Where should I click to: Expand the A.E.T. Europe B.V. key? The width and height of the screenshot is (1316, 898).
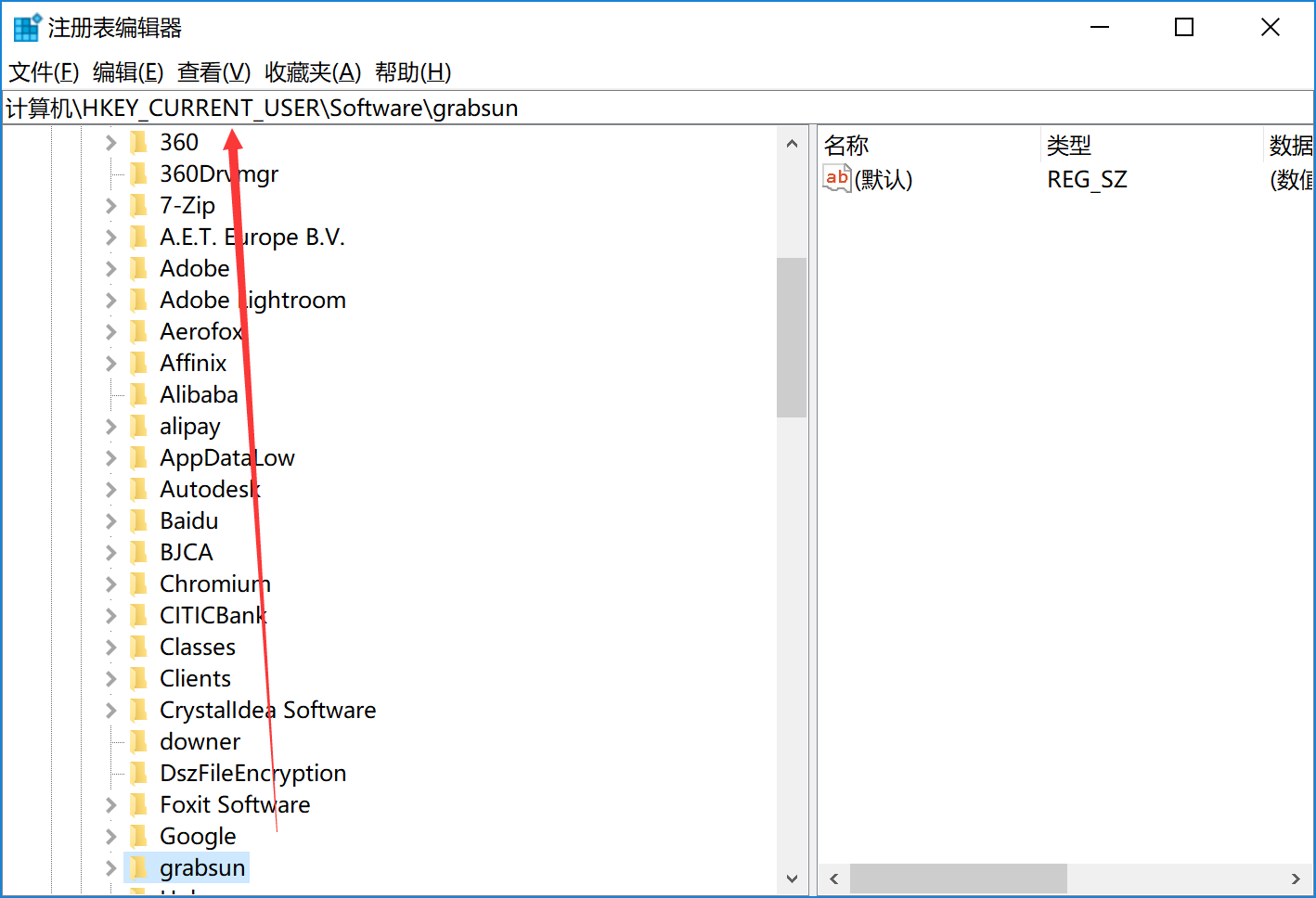[x=111, y=237]
